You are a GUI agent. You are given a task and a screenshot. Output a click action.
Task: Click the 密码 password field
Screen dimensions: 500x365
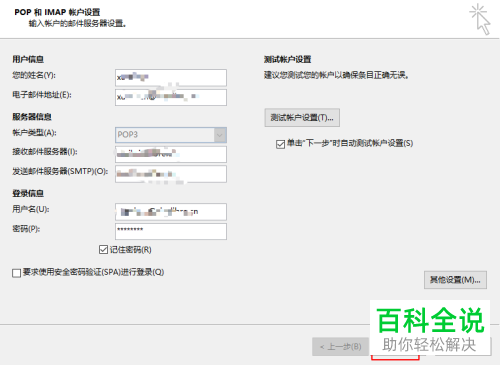click(171, 231)
